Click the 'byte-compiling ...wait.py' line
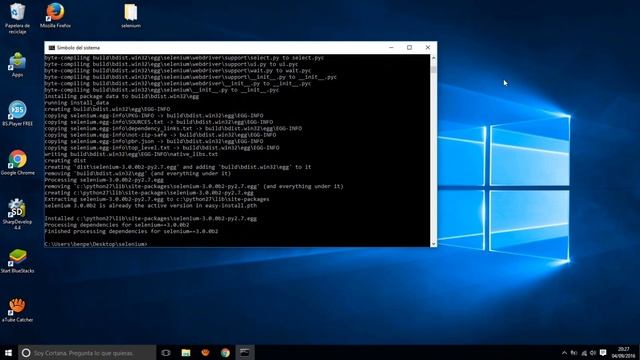The height and width of the screenshot is (360, 640). [178, 71]
